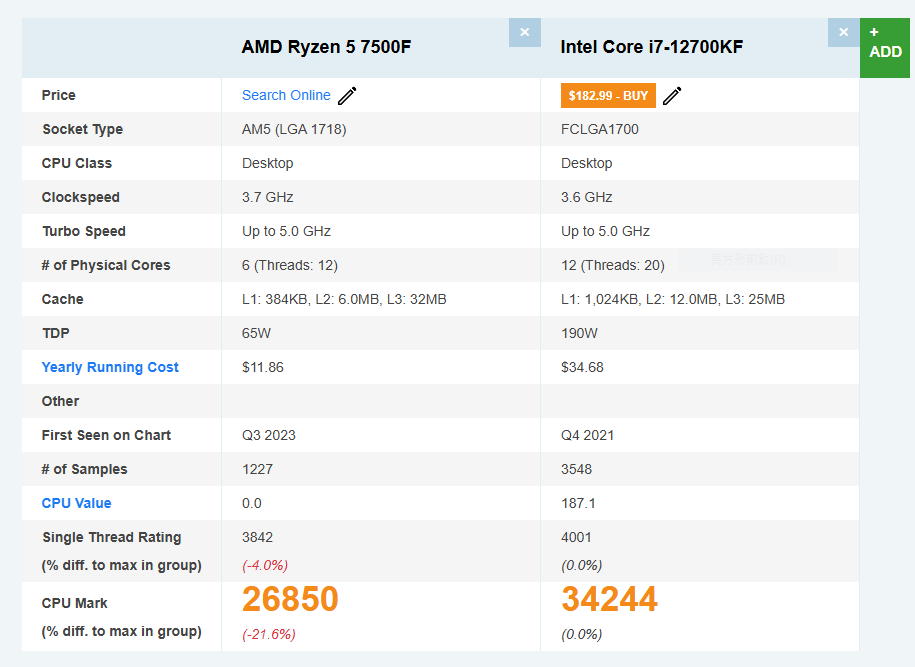Open Search Online price link

click(x=286, y=95)
